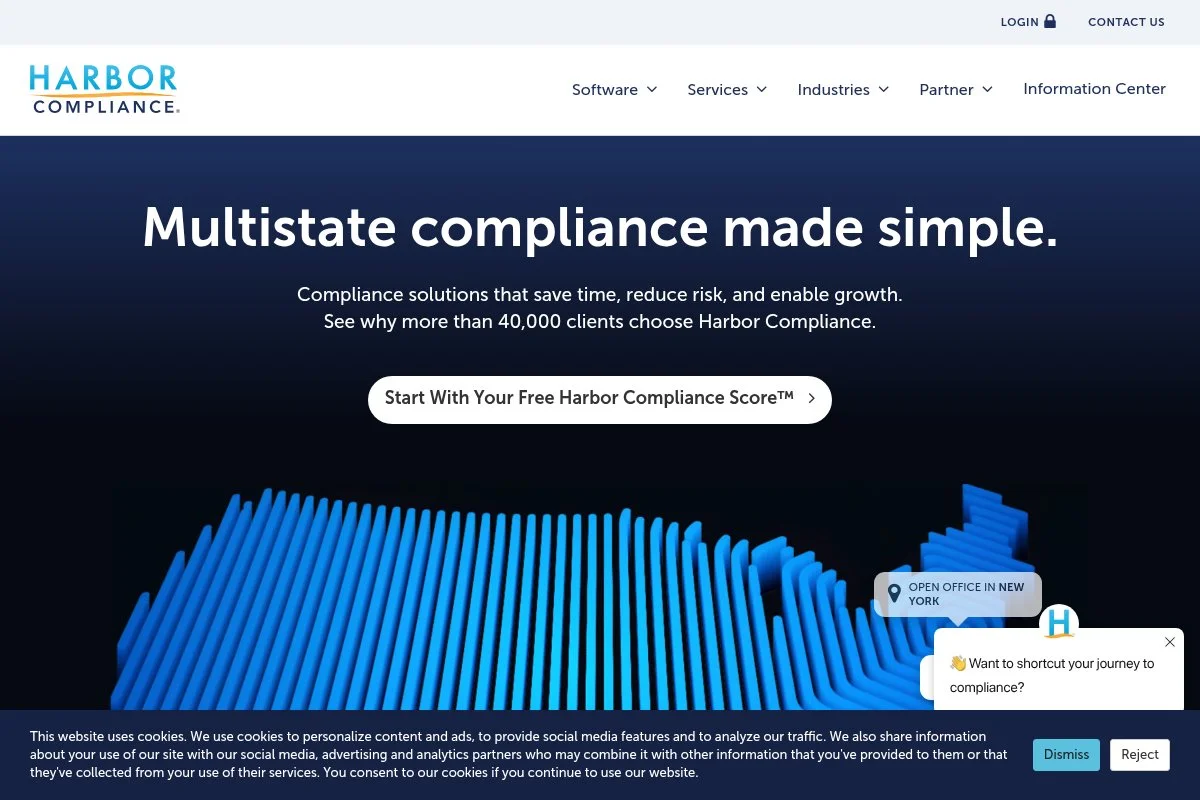This screenshot has width=1200, height=800.
Task: Dismiss the cookie banner
Action: tap(1066, 755)
